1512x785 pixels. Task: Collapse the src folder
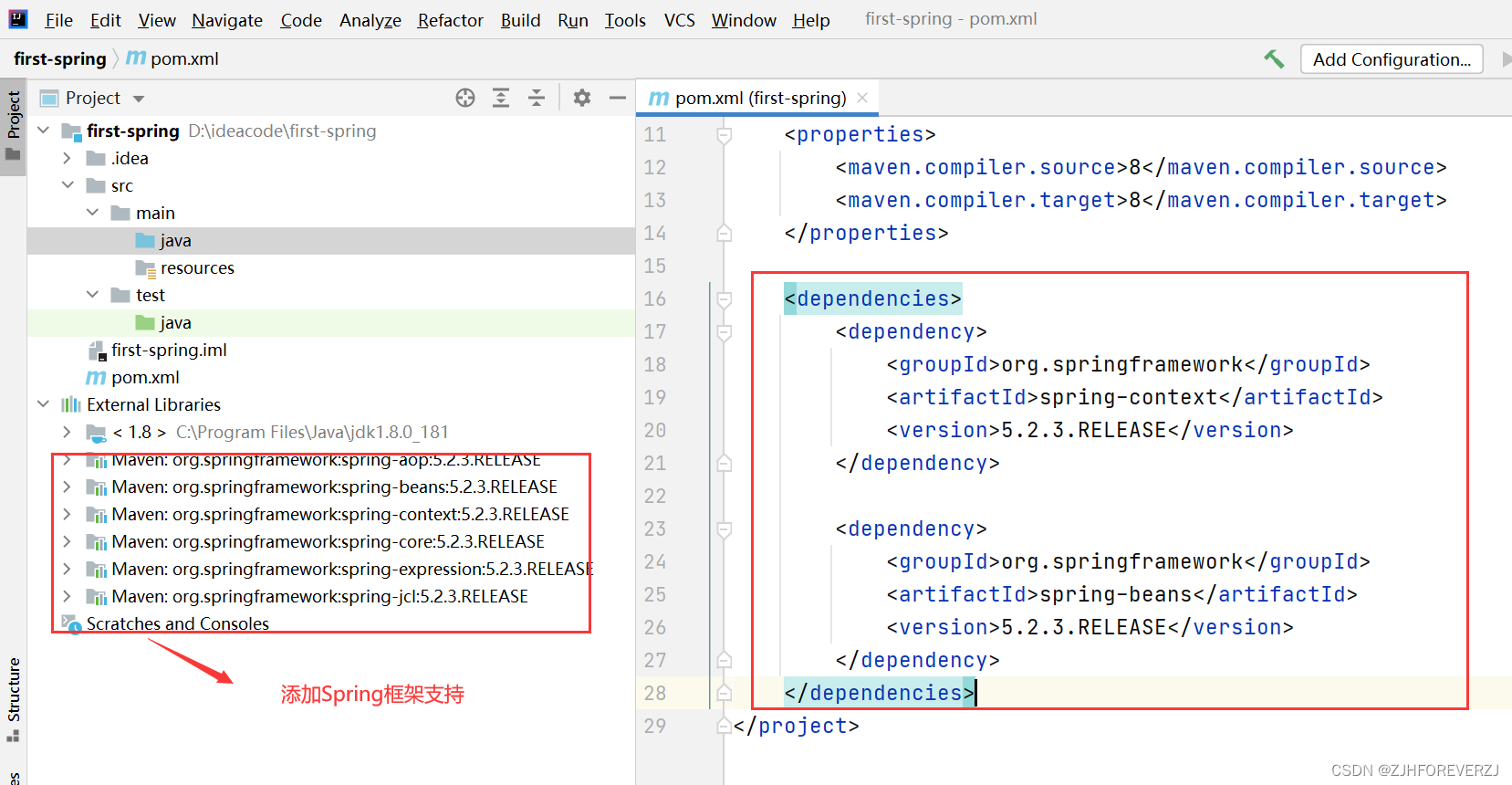(x=68, y=185)
